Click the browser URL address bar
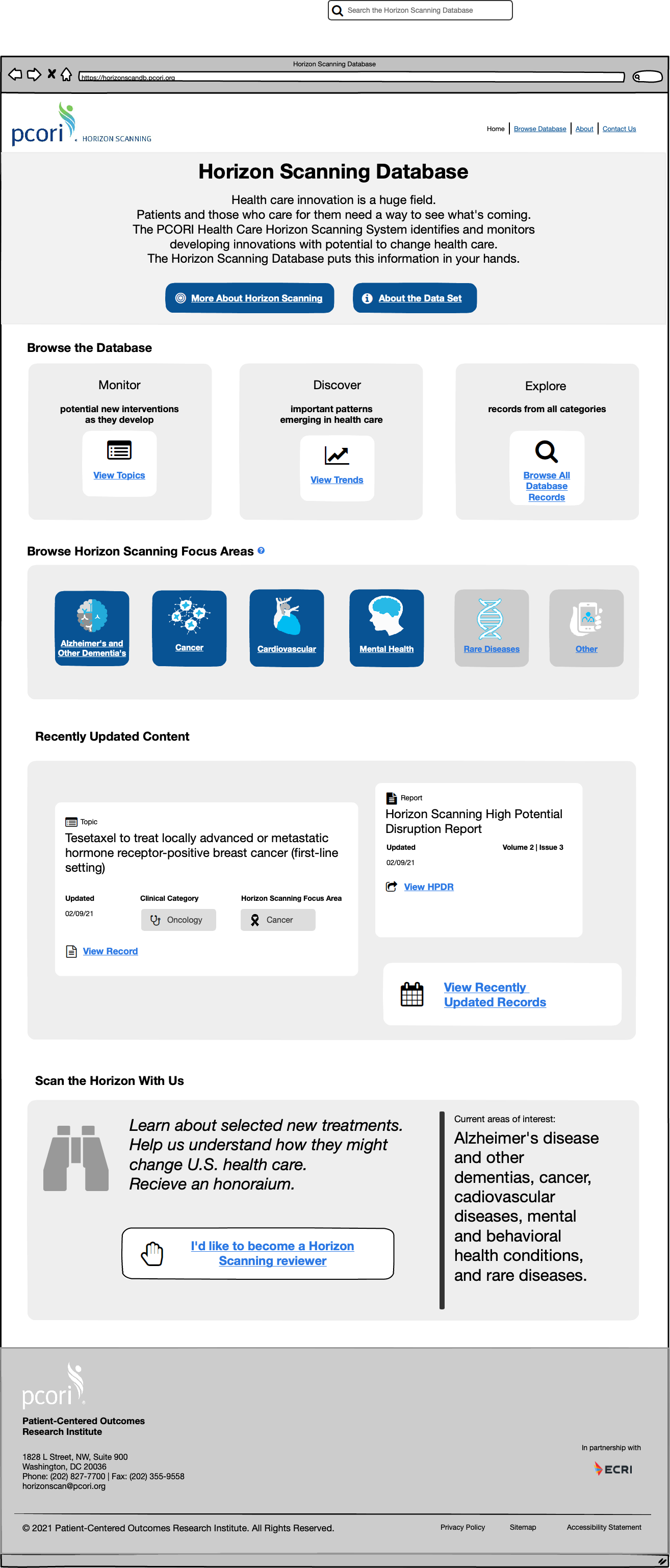This screenshot has height=1568, width=670. (x=352, y=78)
